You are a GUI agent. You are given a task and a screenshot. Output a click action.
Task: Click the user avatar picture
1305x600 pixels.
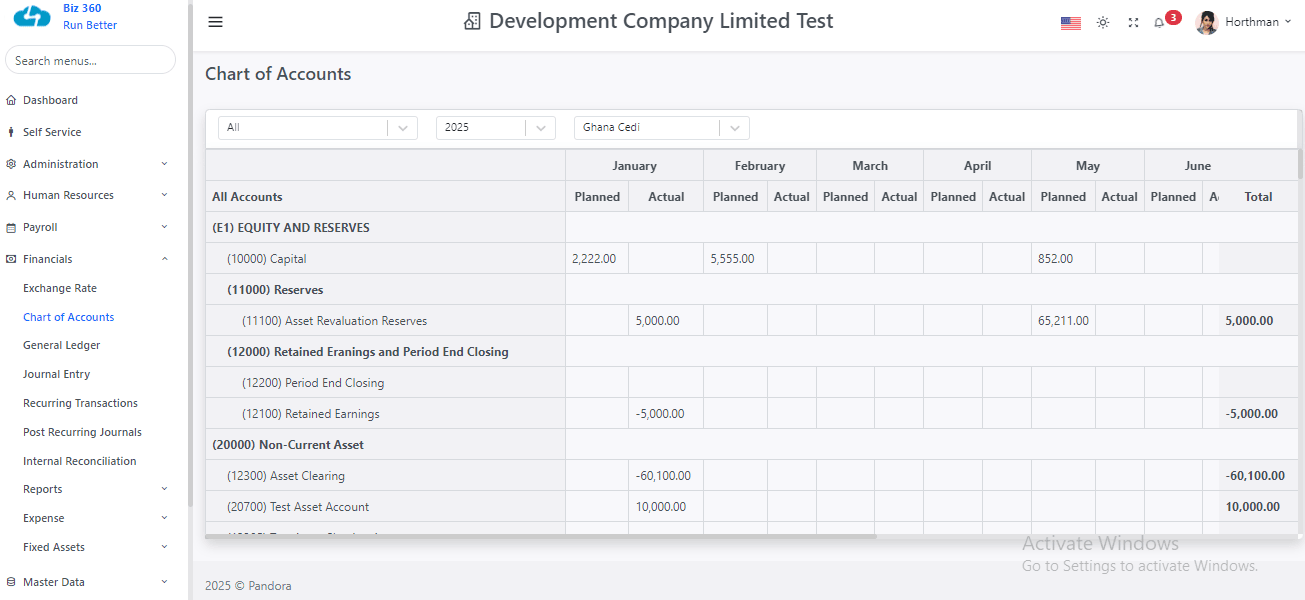1207,22
